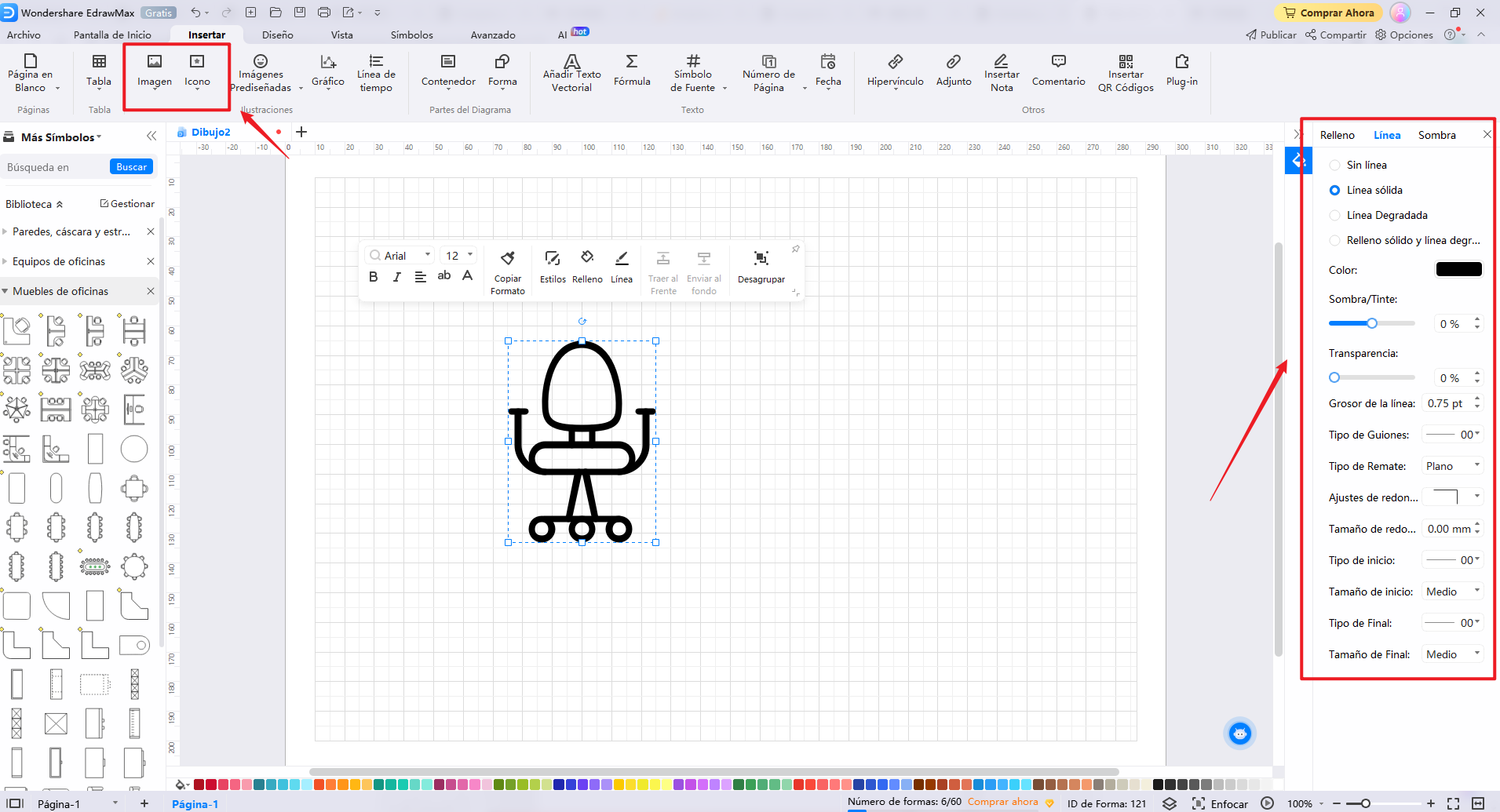The width and height of the screenshot is (1500, 812).
Task: Click the Comprar Ahora button
Action: pos(1329,13)
